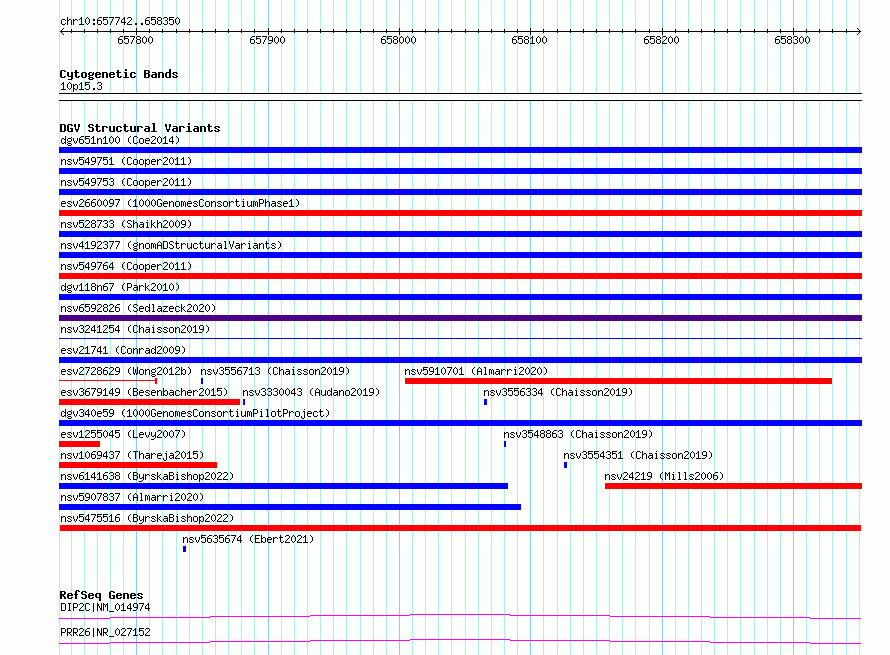Click the DIP2C|NM_014974 gene label

tap(105, 607)
